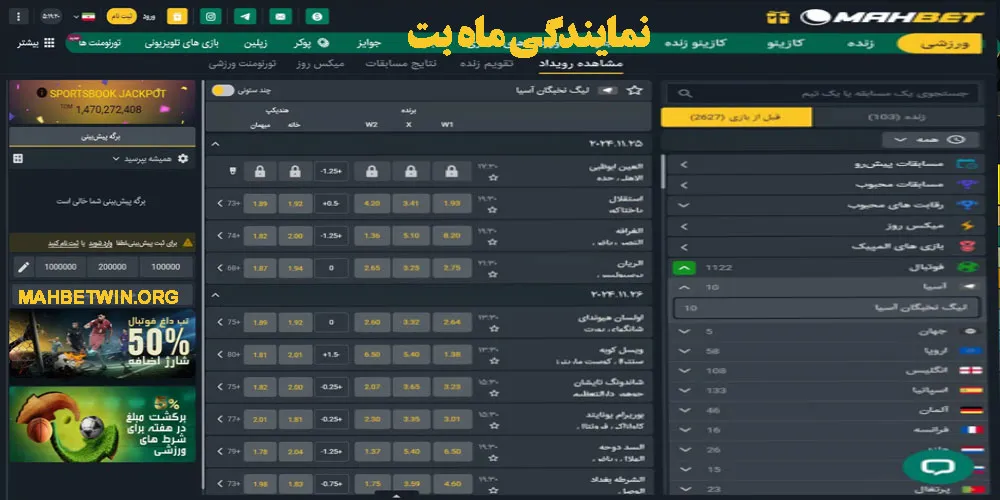
Task: Open the live chat bubble icon
Action: pyautogui.click(x=937, y=466)
